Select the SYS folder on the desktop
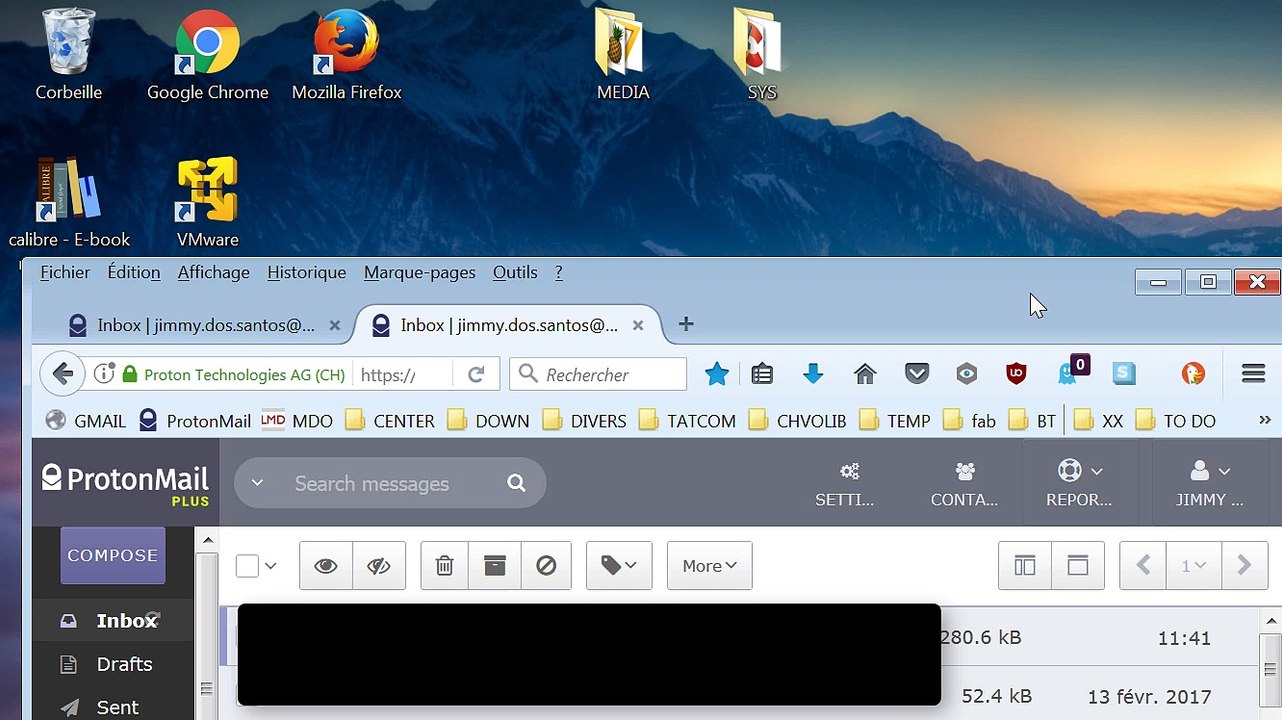Image resolution: width=1282 pixels, height=720 pixels. [761, 55]
